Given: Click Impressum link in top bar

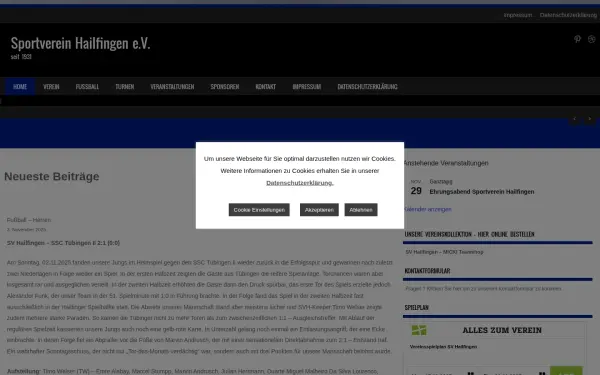Looking at the screenshot, I should (x=518, y=15).
